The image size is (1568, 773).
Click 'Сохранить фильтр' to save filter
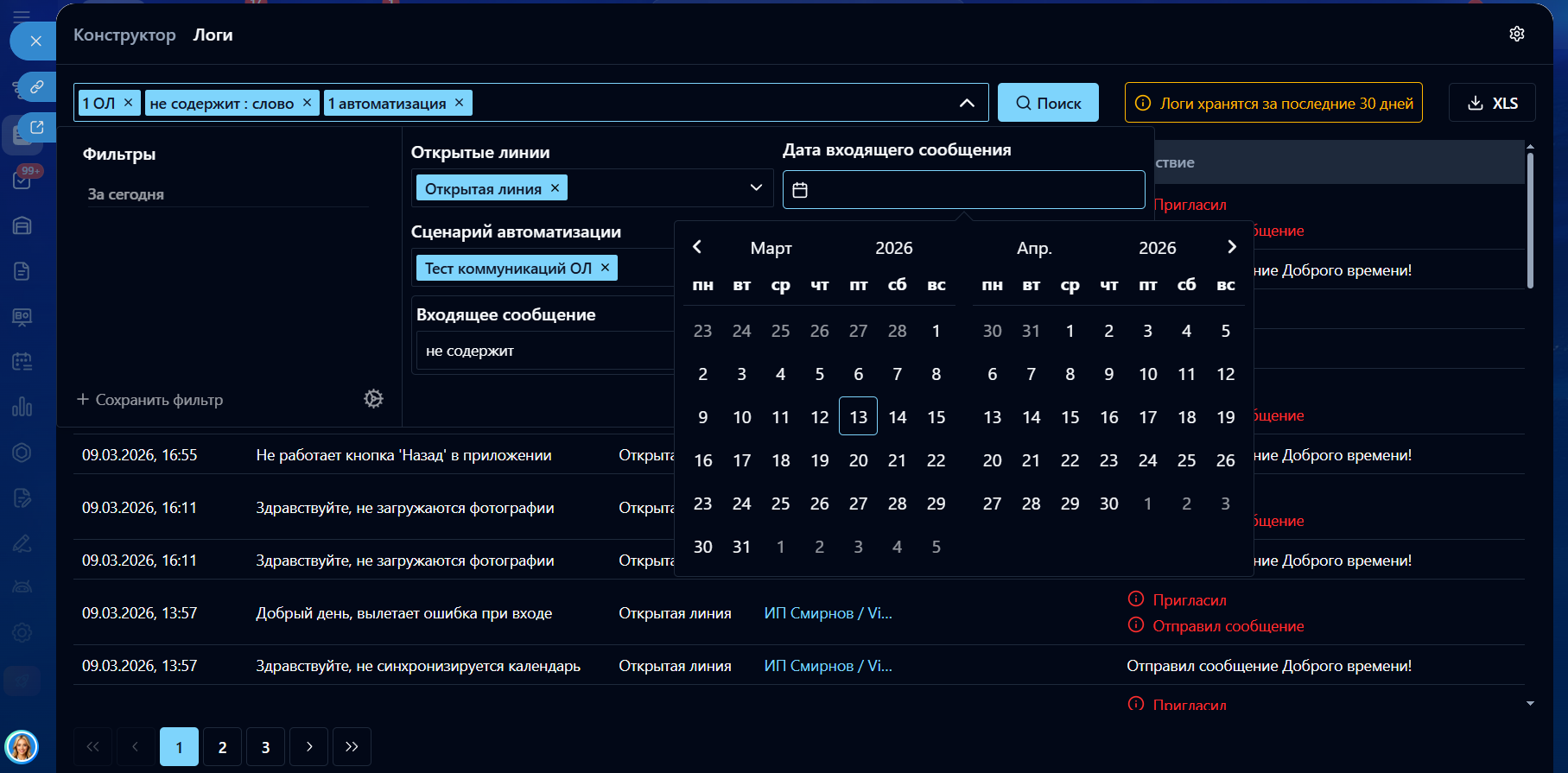click(x=150, y=400)
